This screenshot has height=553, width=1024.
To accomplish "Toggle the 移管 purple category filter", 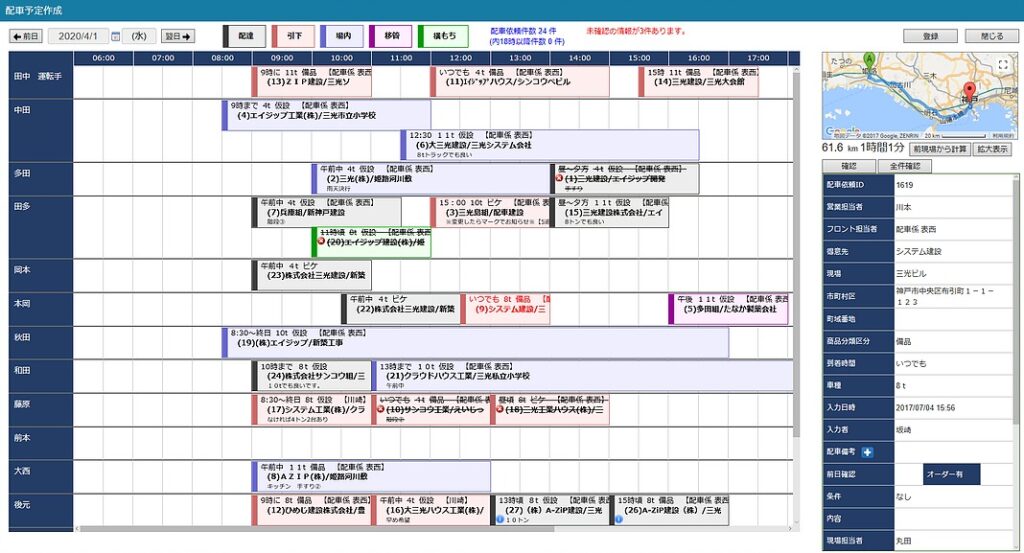I will [390, 36].
